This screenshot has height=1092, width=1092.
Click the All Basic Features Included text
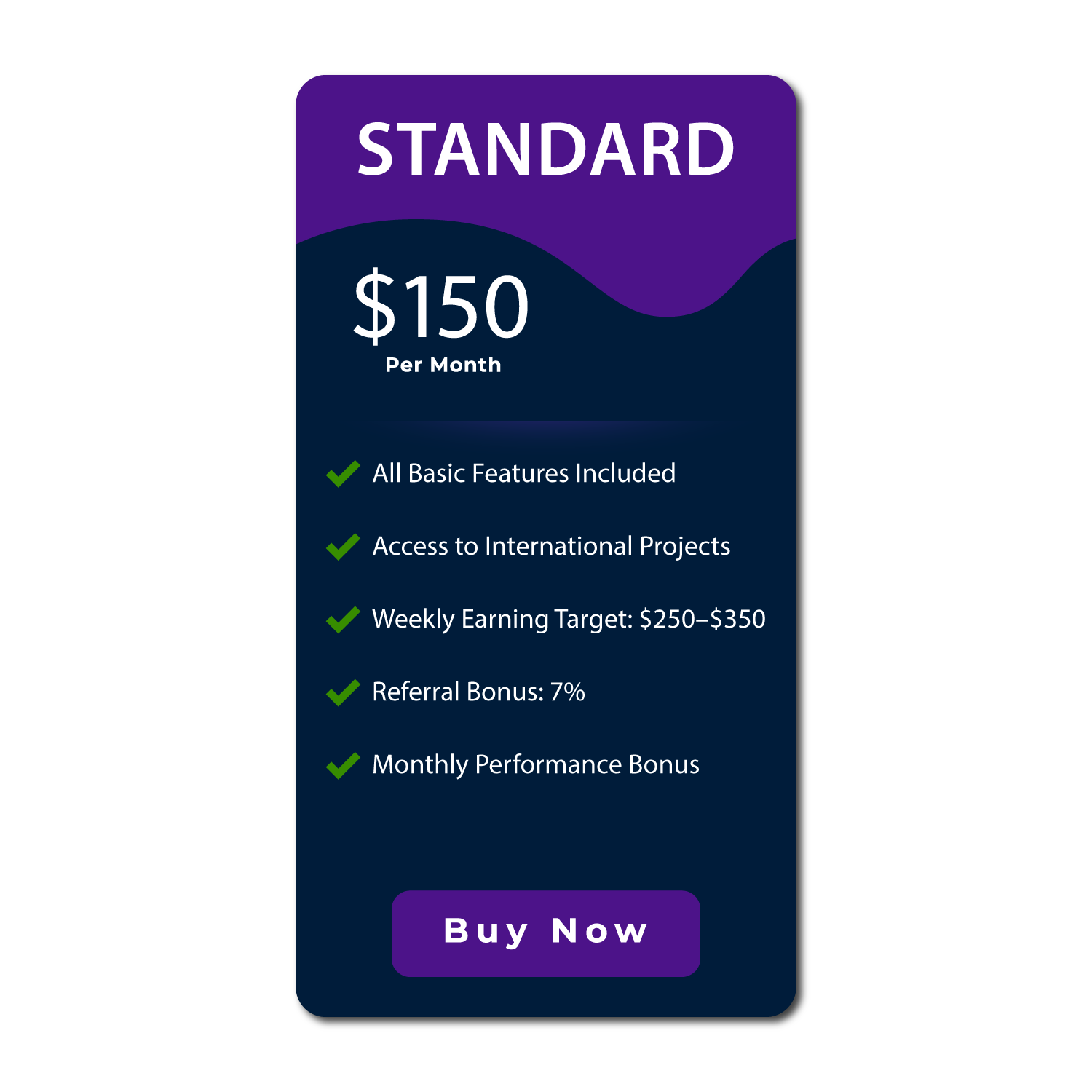(523, 473)
